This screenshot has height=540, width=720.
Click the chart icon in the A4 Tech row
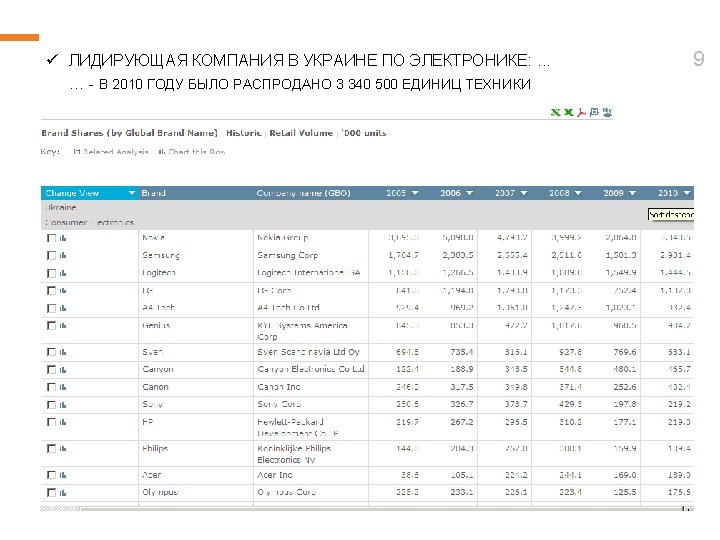click(63, 308)
